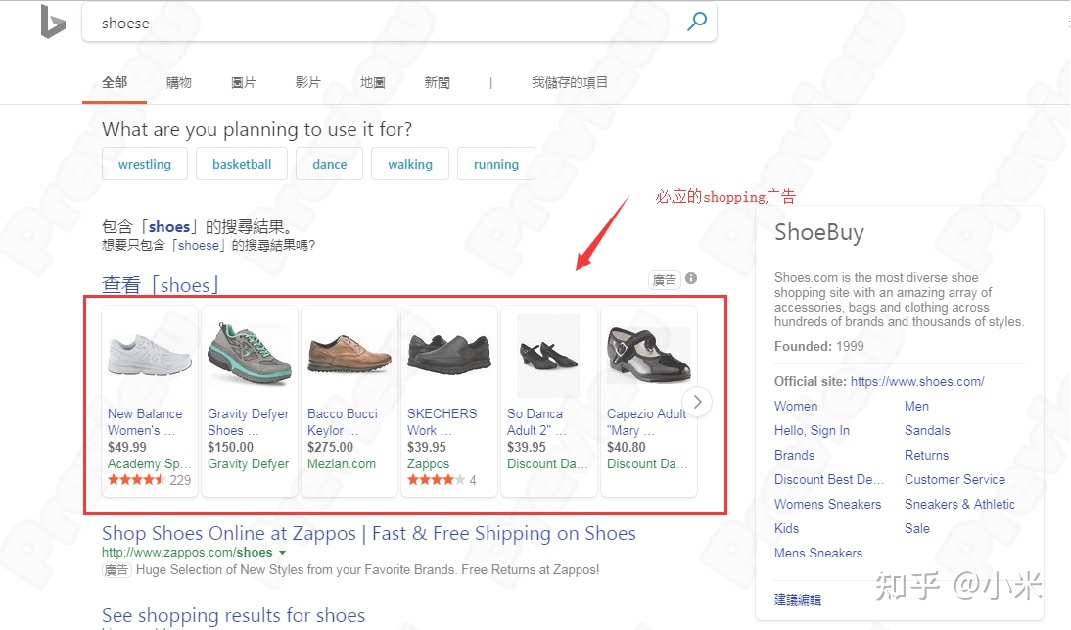This screenshot has height=630, width=1071.
Task: Open Shop Shoes Online at Zappos result
Action: [369, 533]
